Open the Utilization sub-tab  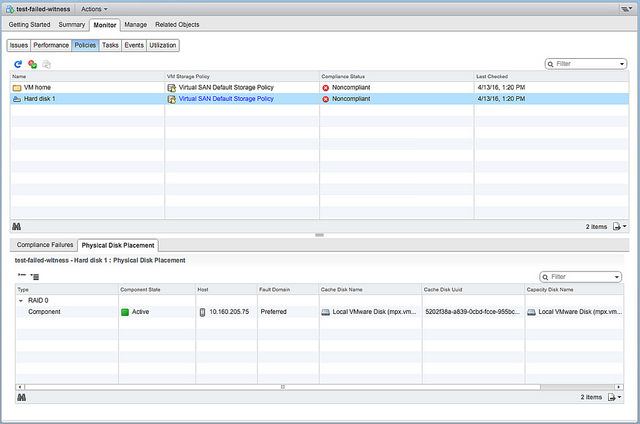click(163, 45)
